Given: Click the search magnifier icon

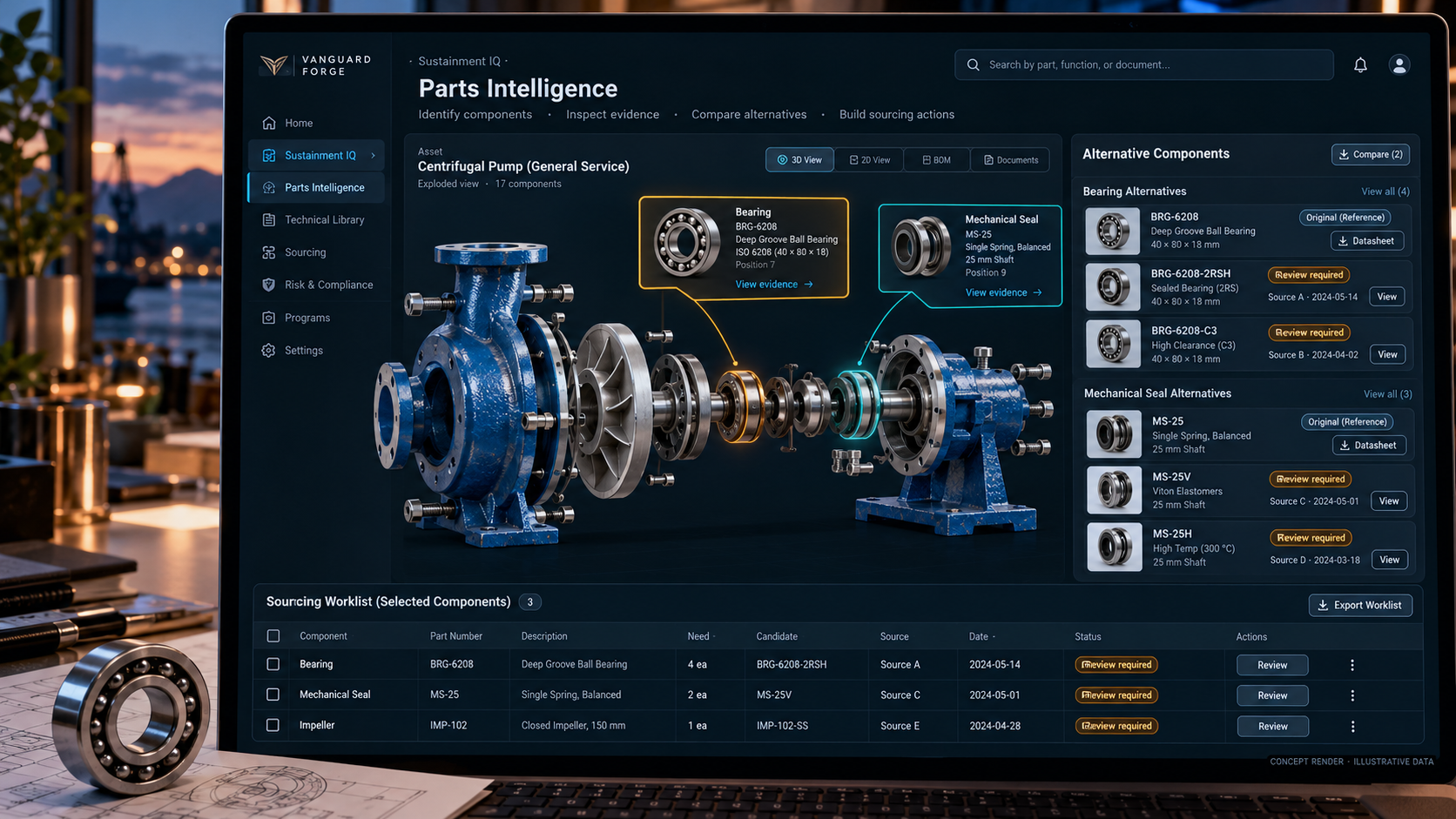Looking at the screenshot, I should tap(974, 64).
